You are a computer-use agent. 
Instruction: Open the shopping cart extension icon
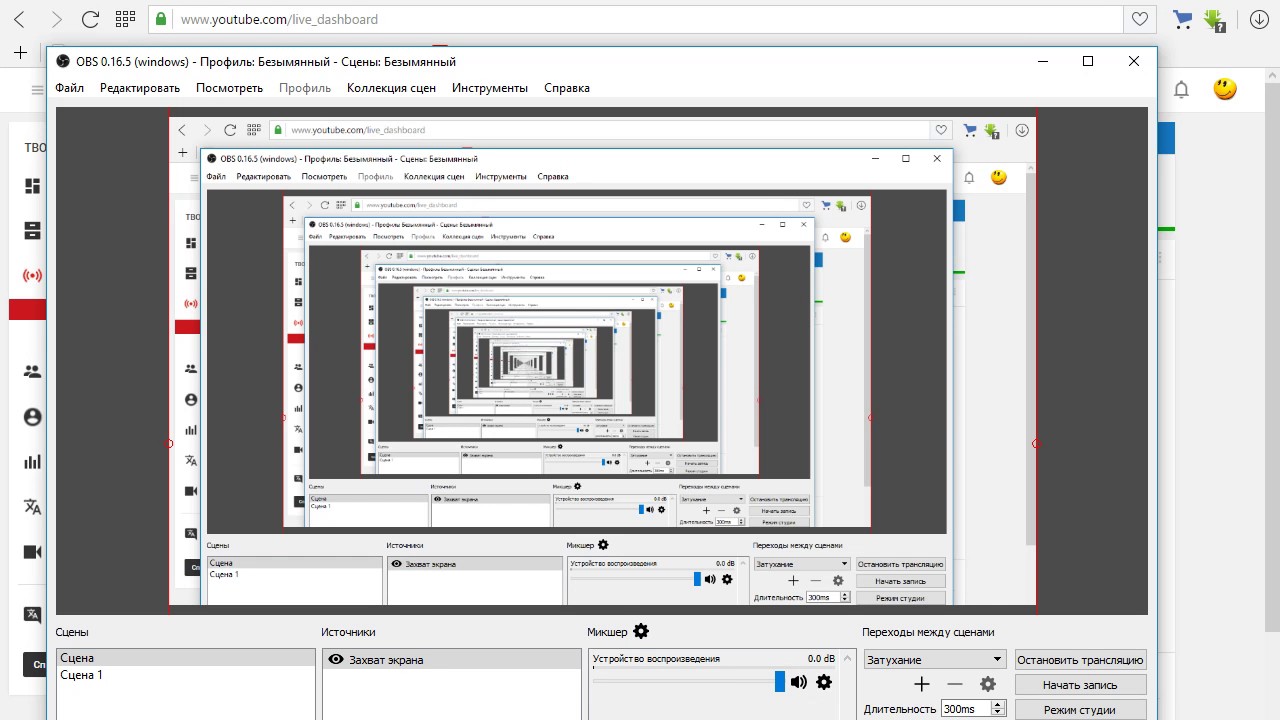1183,19
